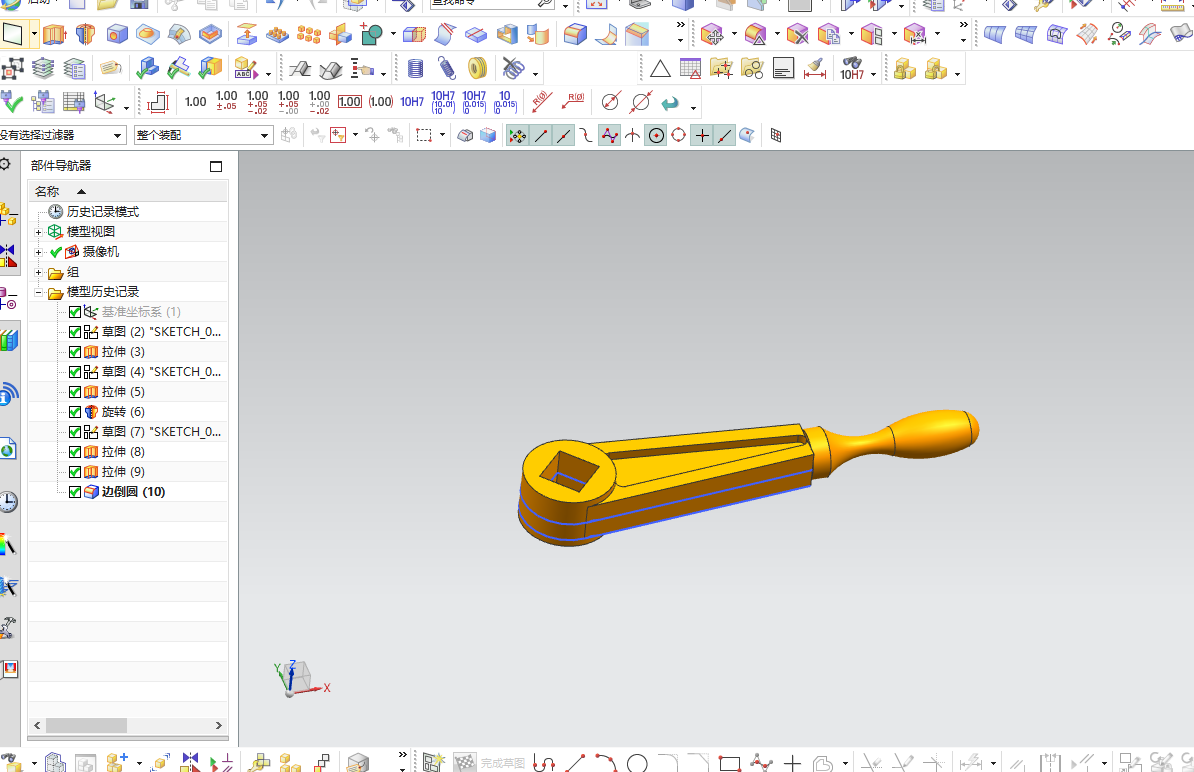1194x772 pixels.
Task: Uncheck the 旋转 (6) feature checkbox
Action: 75,412
